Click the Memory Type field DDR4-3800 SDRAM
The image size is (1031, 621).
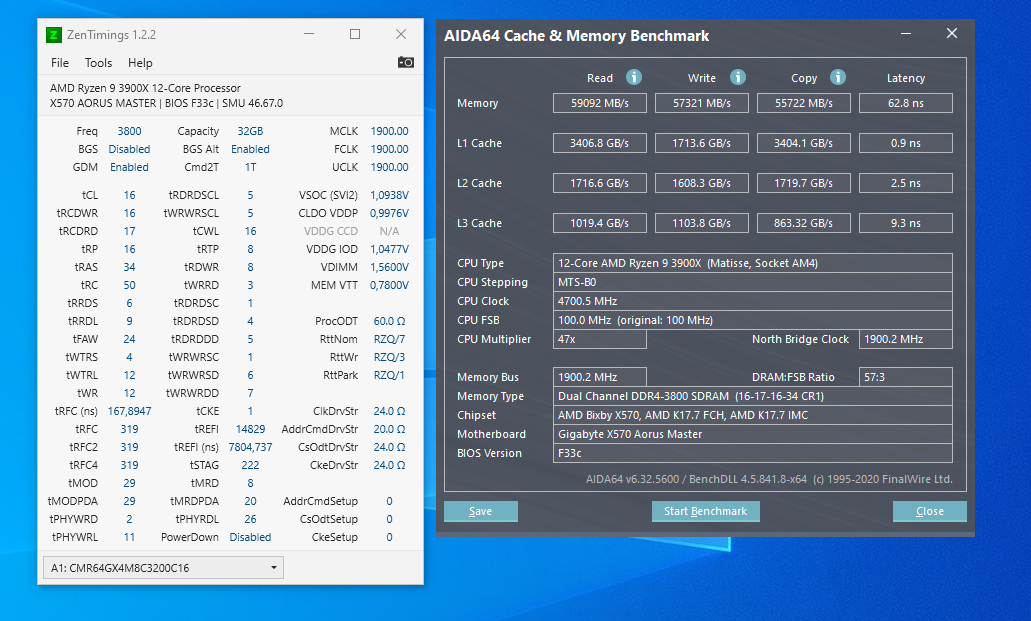click(753, 396)
